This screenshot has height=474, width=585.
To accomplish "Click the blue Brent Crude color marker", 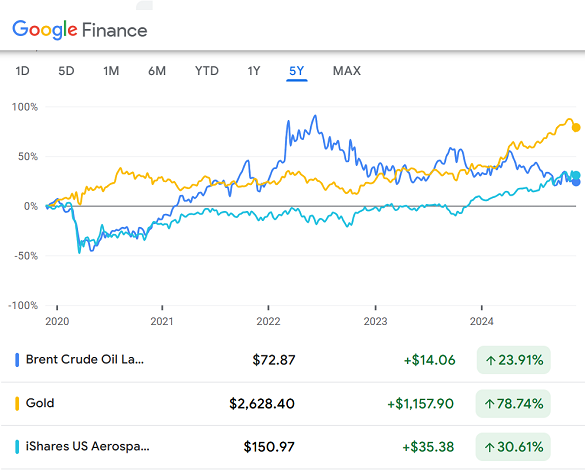I will point(17,360).
